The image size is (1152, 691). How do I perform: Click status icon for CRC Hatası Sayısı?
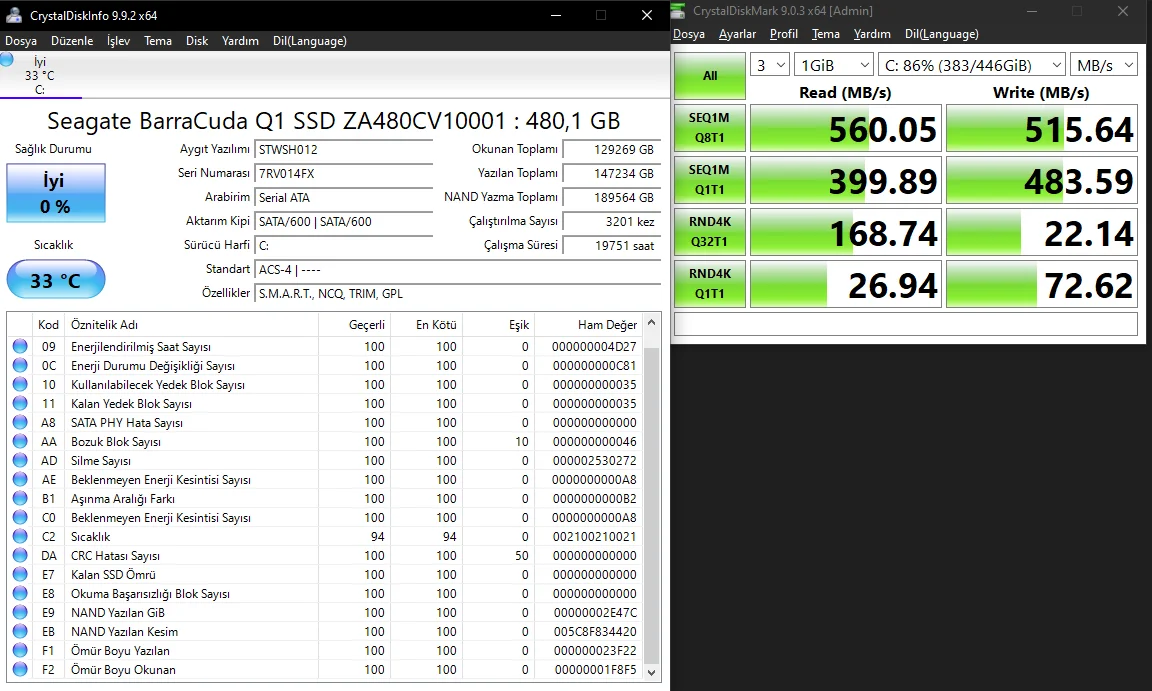[x=20, y=556]
